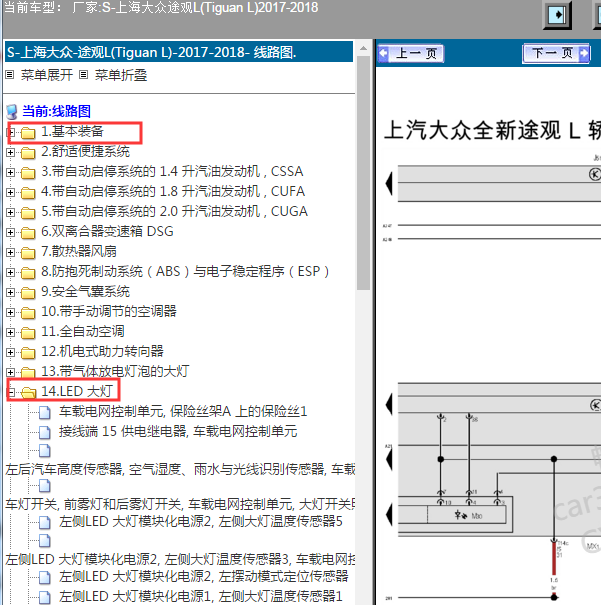Click page icon beside 左摆动模式定位传感器
This screenshot has height=605, width=601.
point(45,578)
